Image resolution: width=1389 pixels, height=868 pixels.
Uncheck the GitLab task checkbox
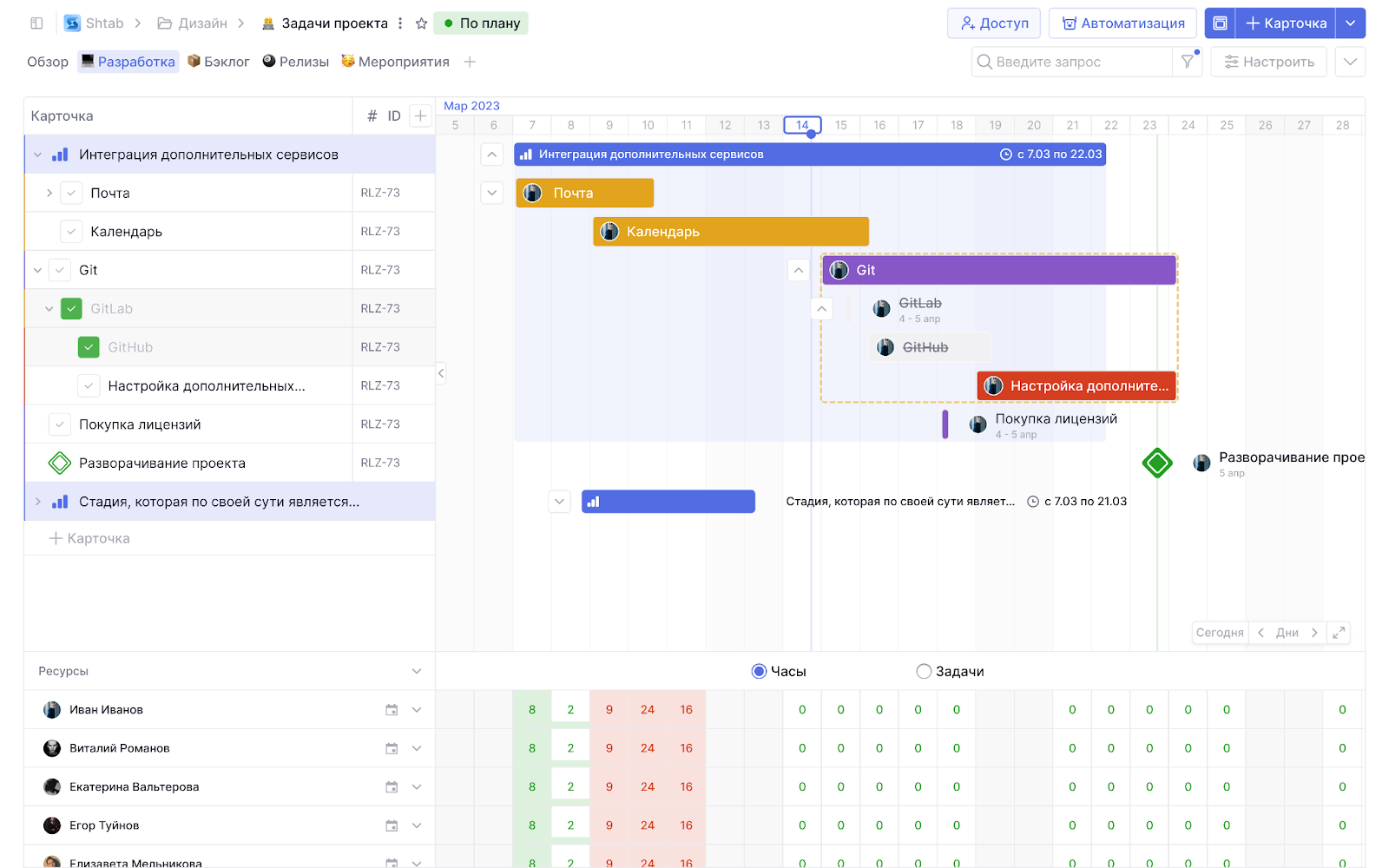[71, 309]
